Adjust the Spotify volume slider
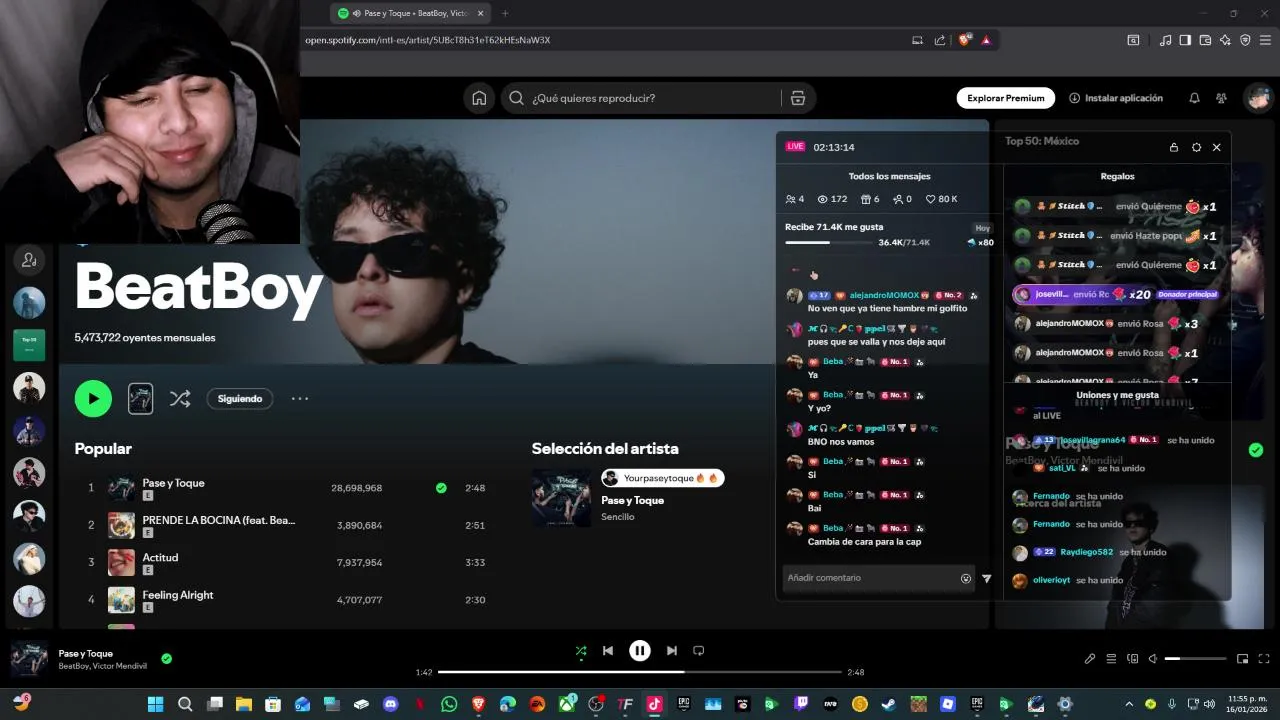This screenshot has height=720, width=1280. tap(1195, 659)
